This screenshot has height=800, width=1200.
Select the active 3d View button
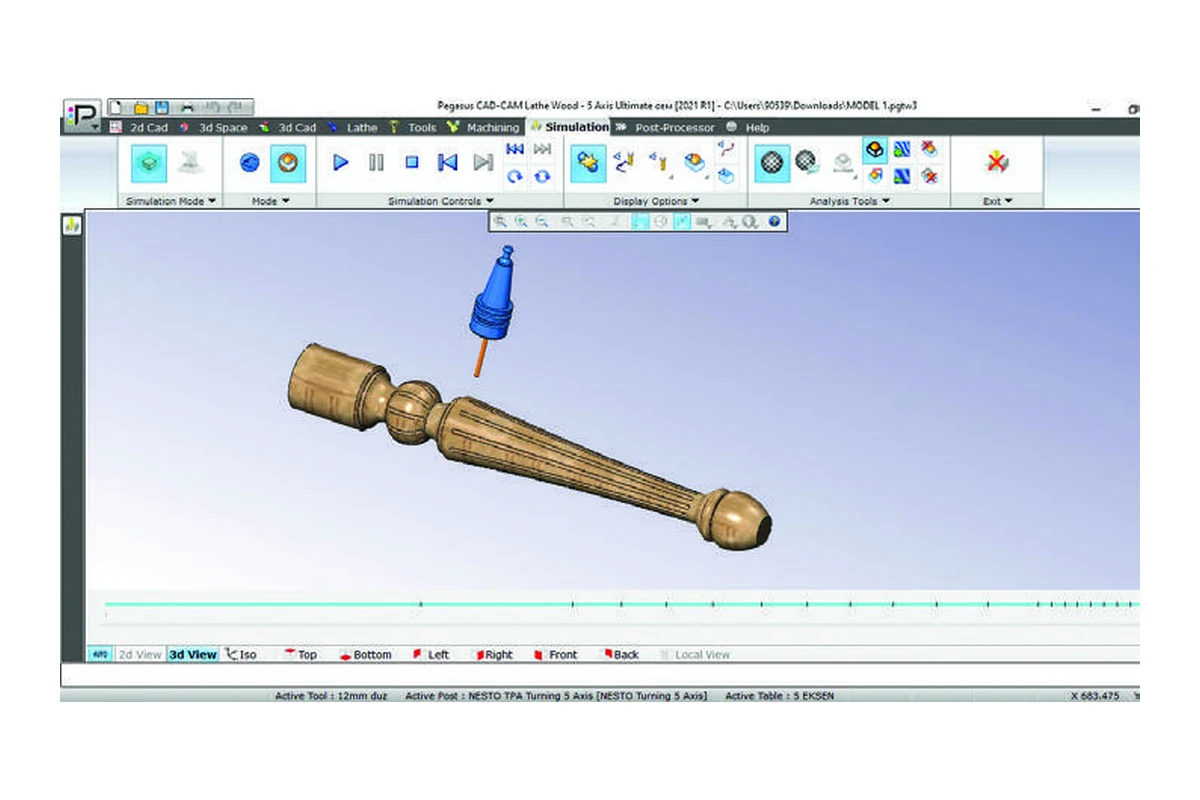pos(192,654)
